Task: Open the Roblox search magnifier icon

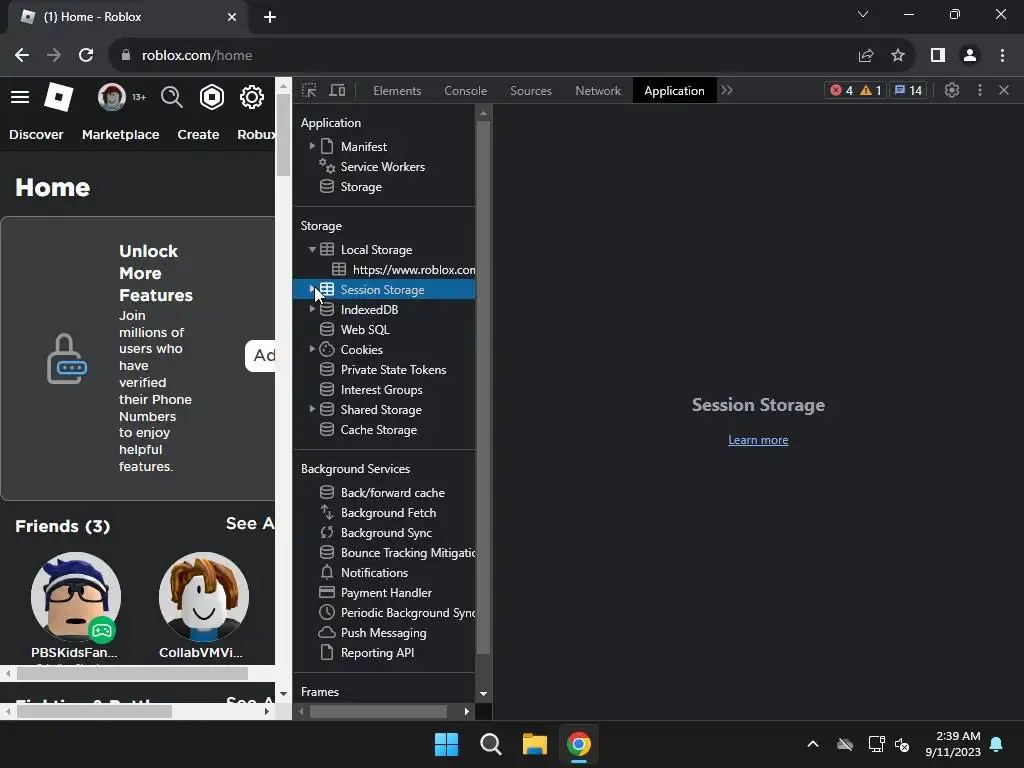Action: [x=172, y=97]
